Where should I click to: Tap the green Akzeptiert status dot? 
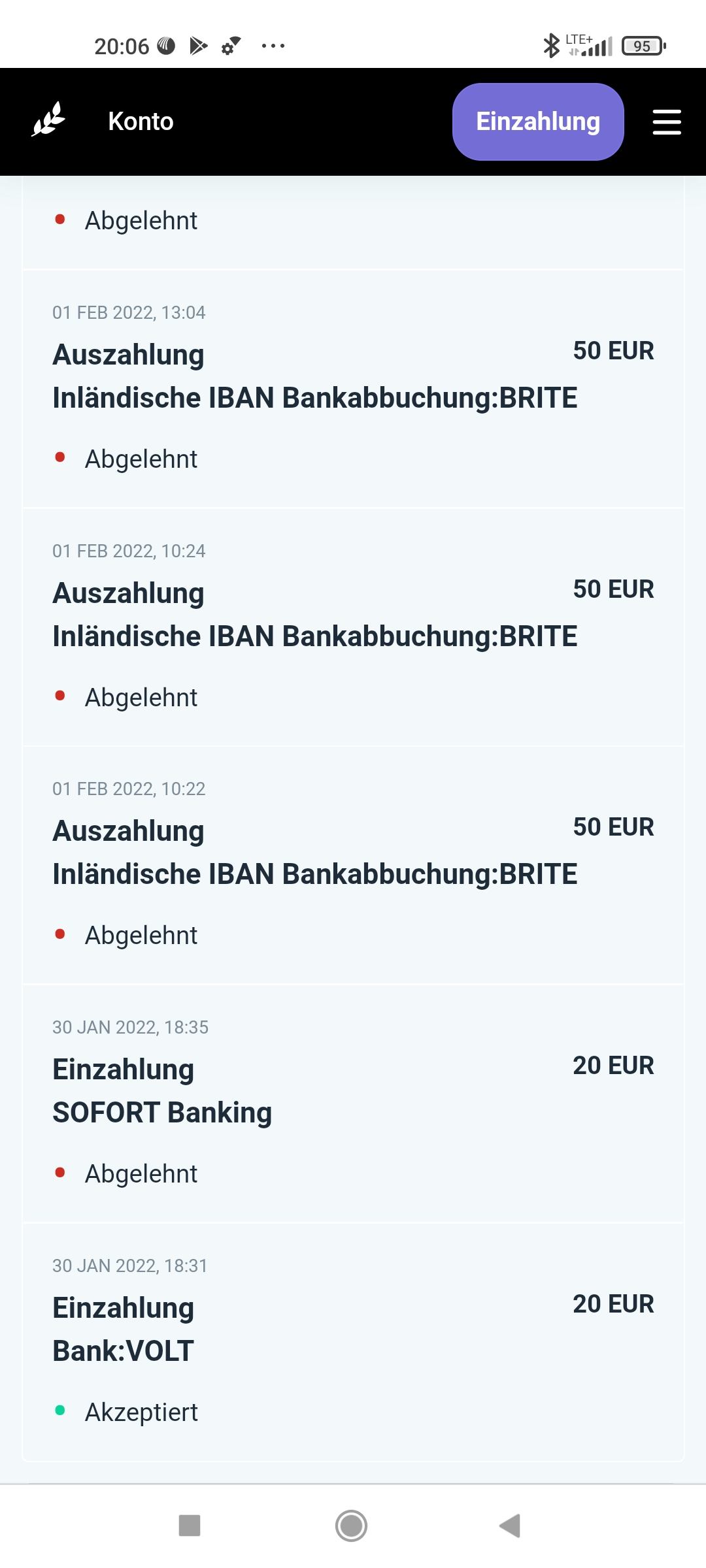point(60,1411)
